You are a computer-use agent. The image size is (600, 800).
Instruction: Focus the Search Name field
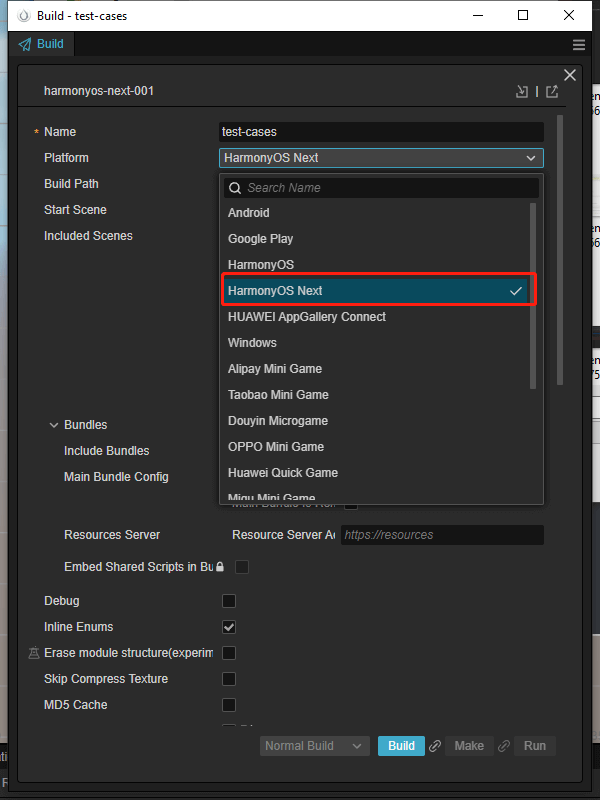click(381, 188)
